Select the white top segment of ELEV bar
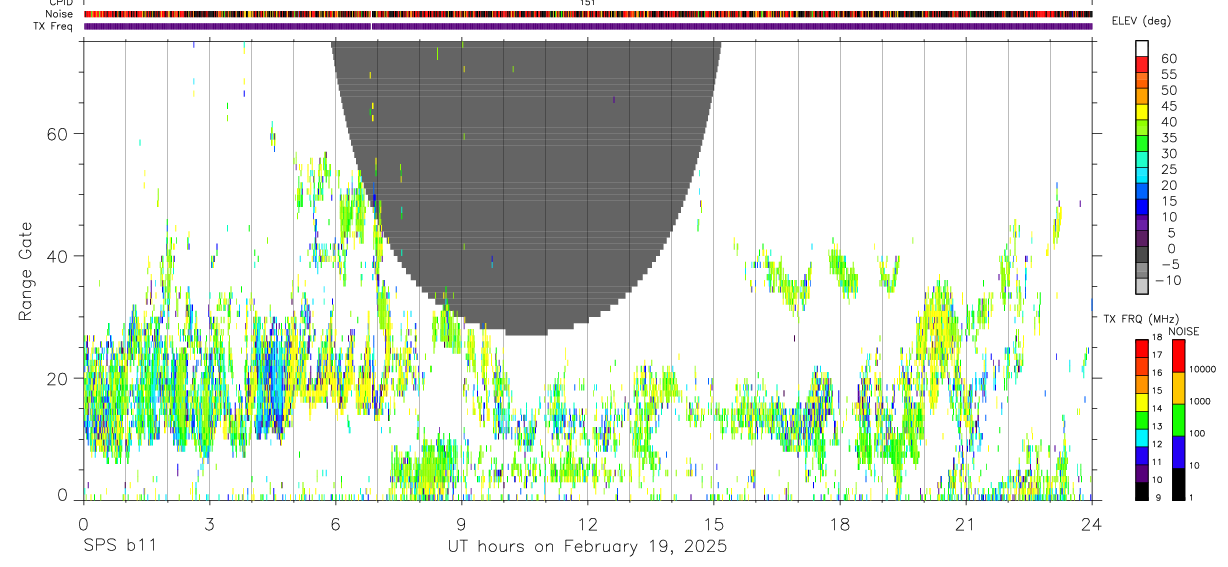 pos(1142,48)
